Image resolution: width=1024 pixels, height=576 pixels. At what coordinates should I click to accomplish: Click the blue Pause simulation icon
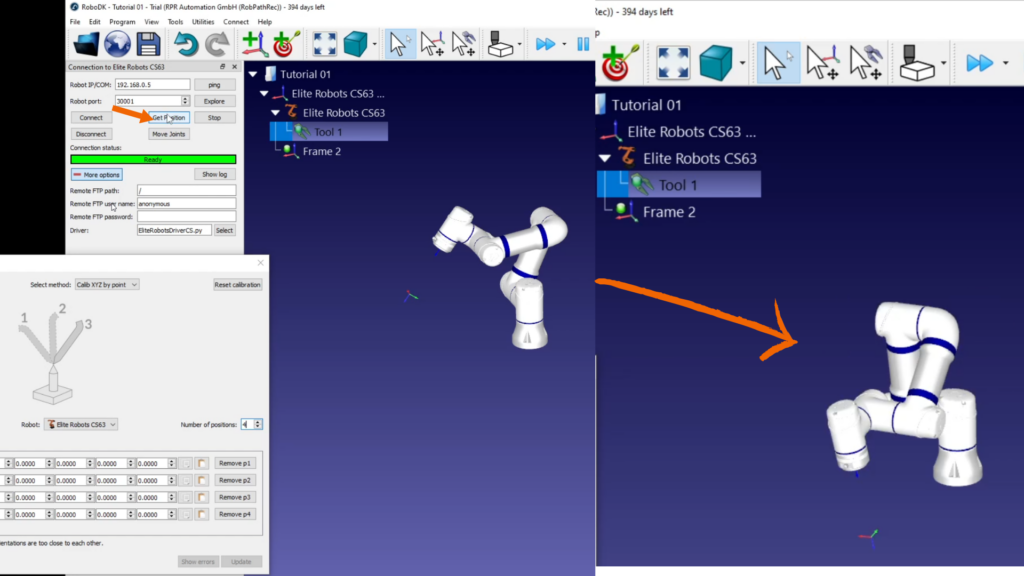pyautogui.click(x=583, y=44)
